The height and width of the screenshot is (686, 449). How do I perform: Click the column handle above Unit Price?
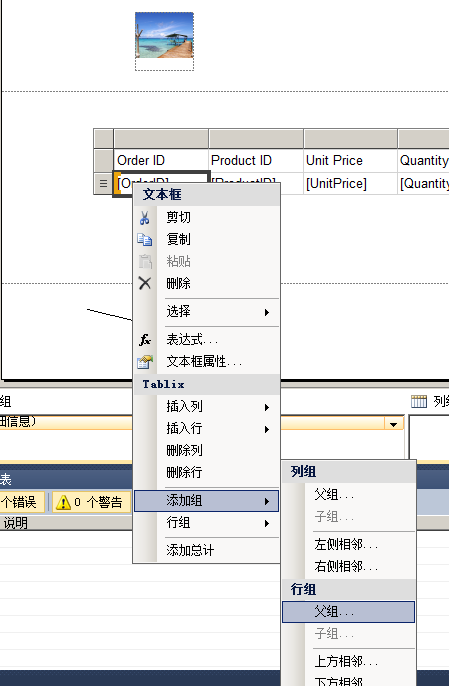[x=351, y=138]
